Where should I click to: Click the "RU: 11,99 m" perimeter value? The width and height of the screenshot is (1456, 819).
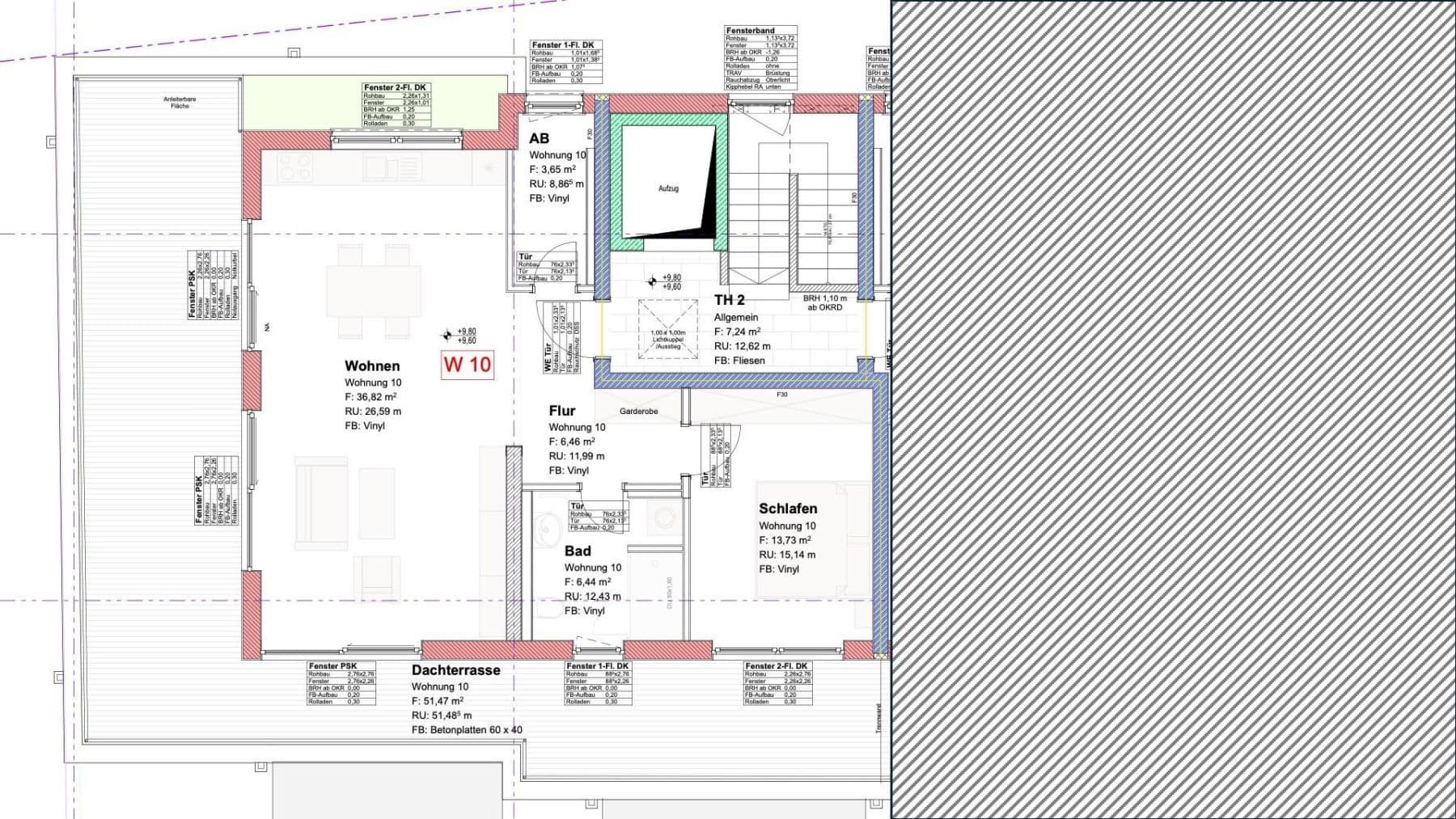(577, 456)
